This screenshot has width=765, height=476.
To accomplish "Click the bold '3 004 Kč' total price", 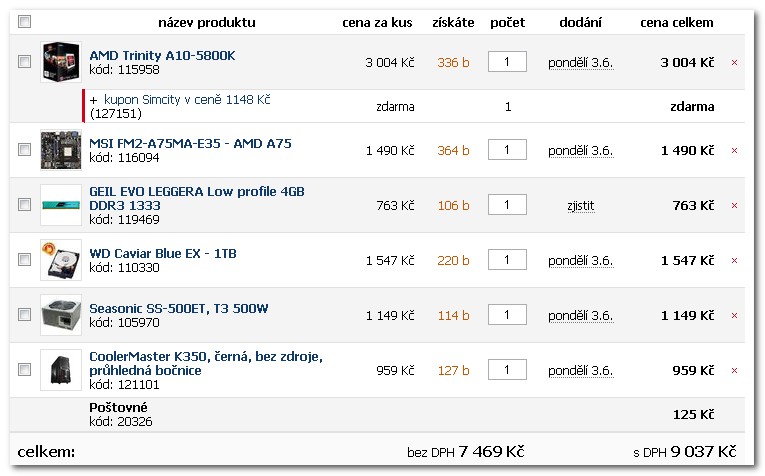I will pos(687,63).
